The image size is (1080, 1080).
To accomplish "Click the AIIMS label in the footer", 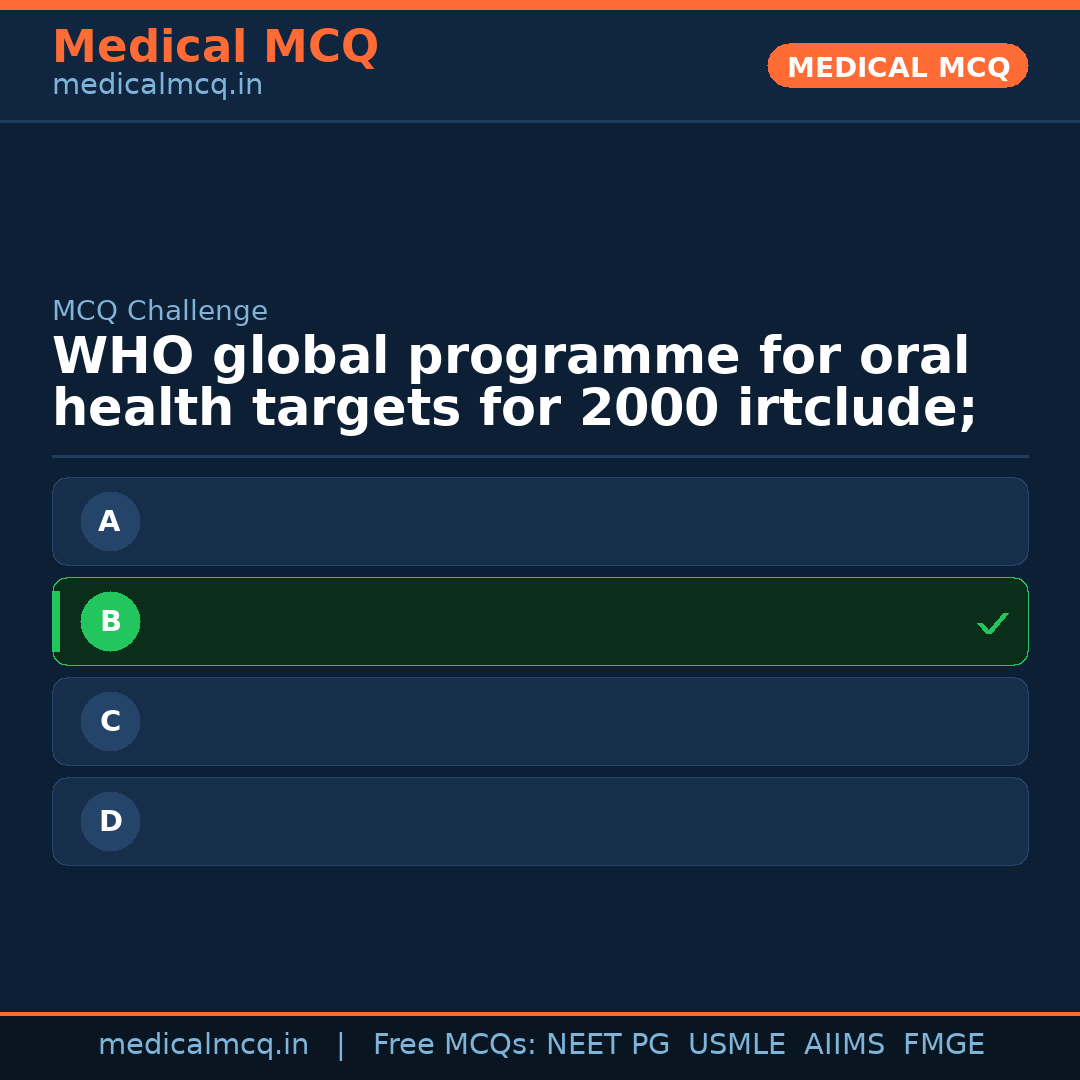I will (x=844, y=1045).
